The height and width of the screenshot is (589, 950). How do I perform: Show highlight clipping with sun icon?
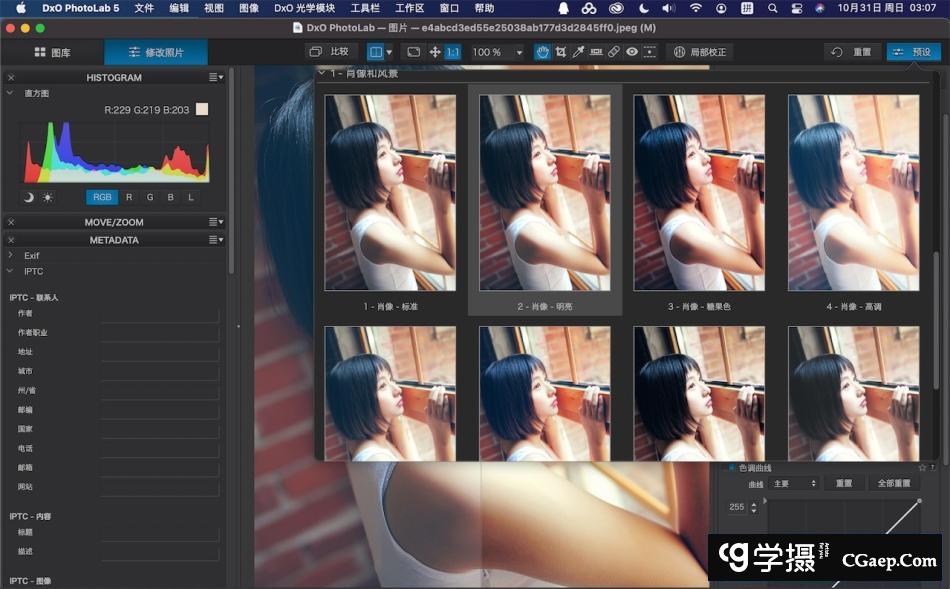(47, 197)
